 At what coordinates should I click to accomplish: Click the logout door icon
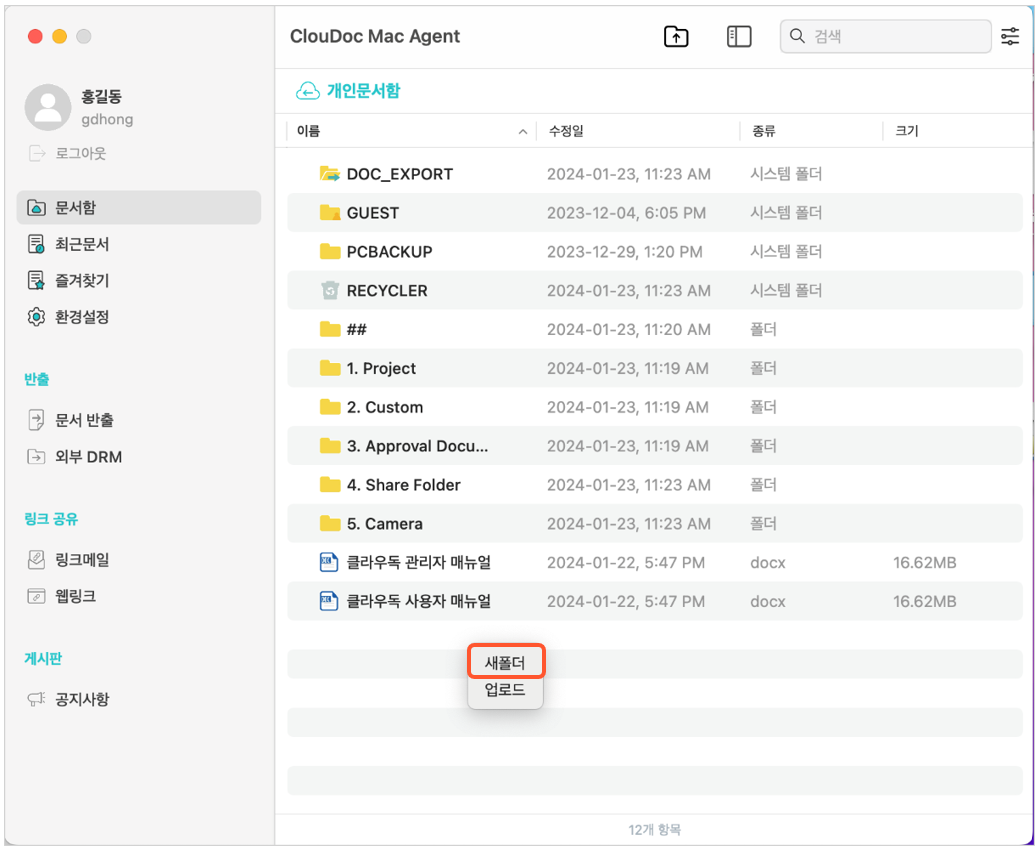tap(36, 153)
